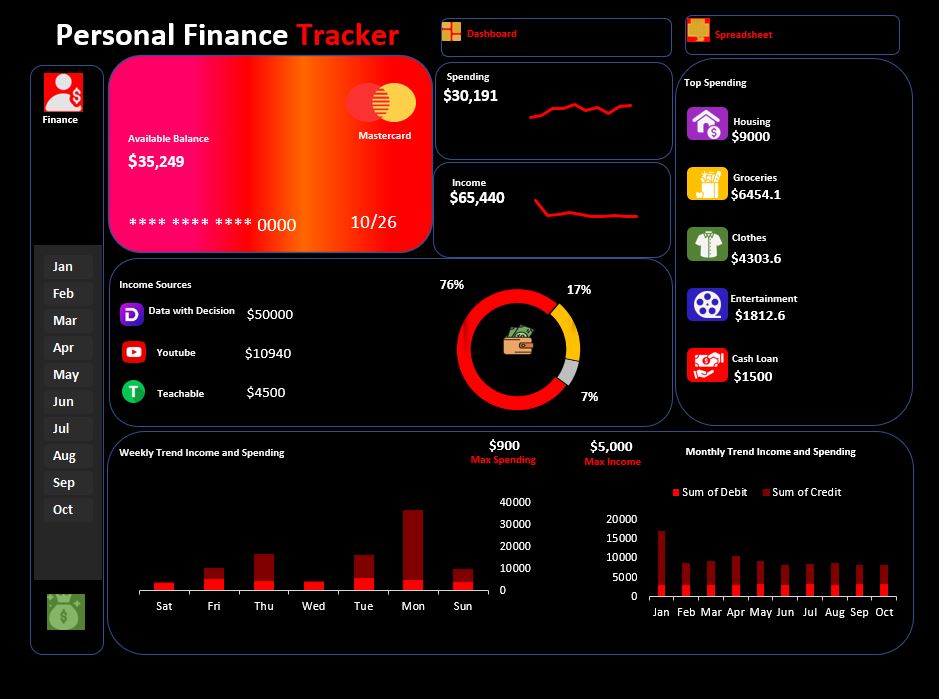Click the Spending total $30,191

point(471,96)
